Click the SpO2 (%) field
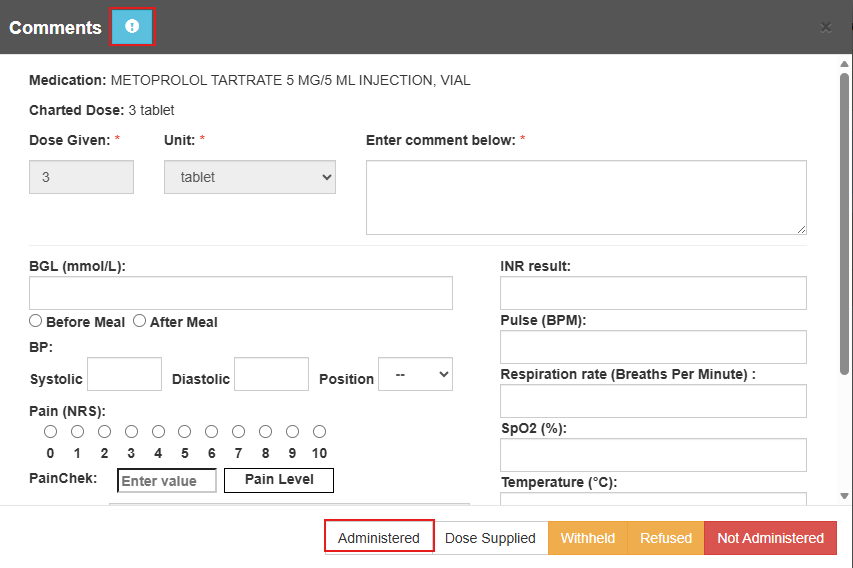 [653, 455]
